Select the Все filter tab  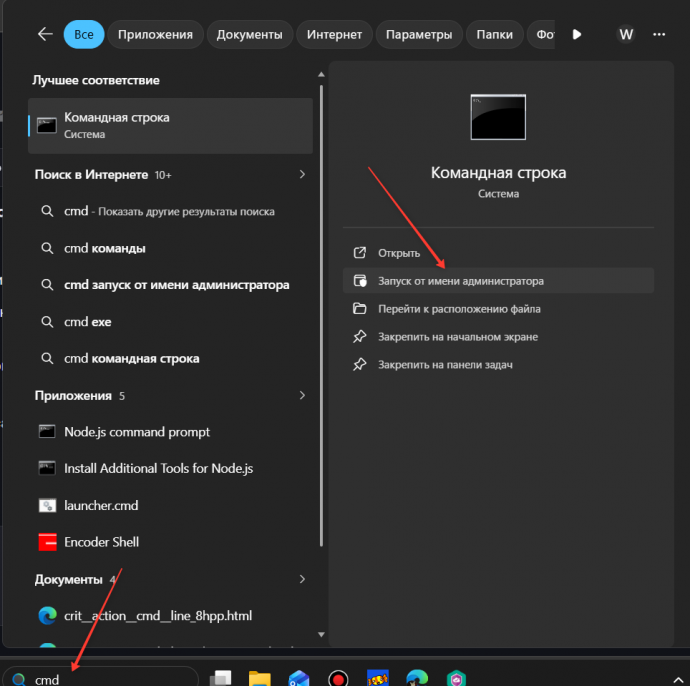(84, 34)
